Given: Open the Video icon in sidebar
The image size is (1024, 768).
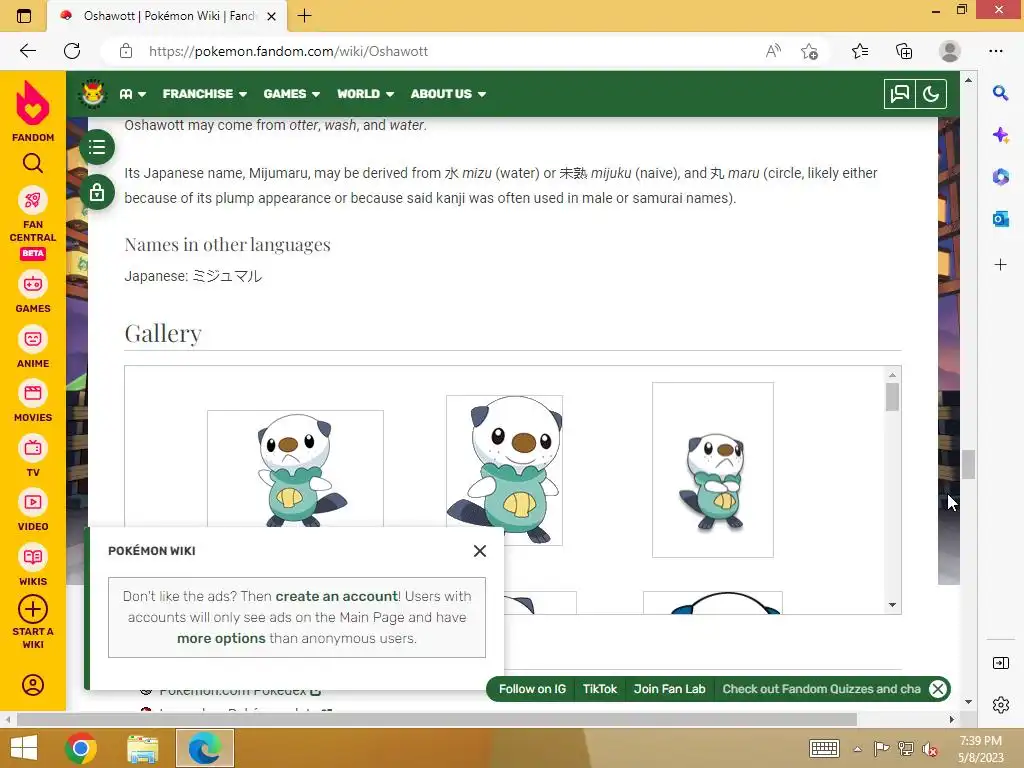Looking at the screenshot, I should point(33,502).
